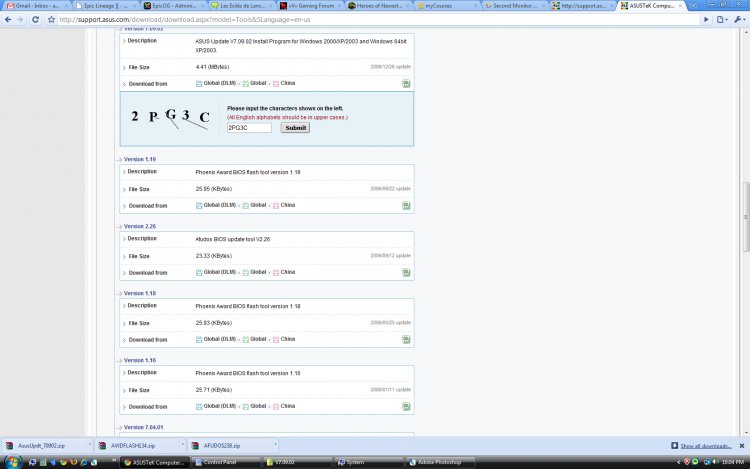The image size is (750, 469).
Task: Open the Windows Start menu
Action: coord(12,462)
